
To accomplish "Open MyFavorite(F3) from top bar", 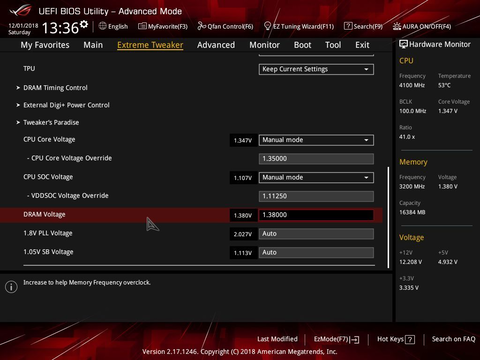I will [x=163, y=26].
